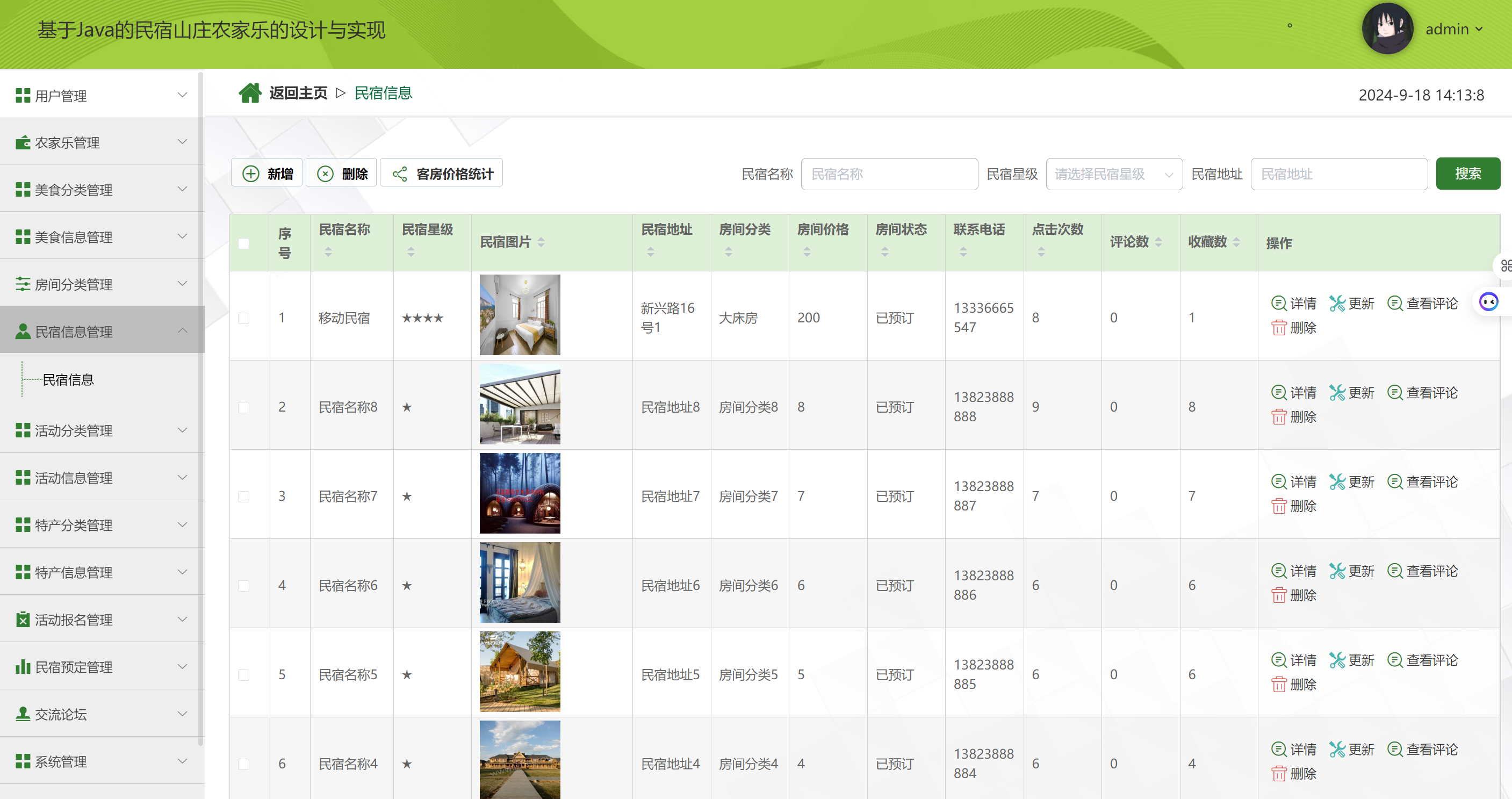The width and height of the screenshot is (1512, 799).
Task: Click 更新 for 民宿名称5 row
Action: point(1351,660)
